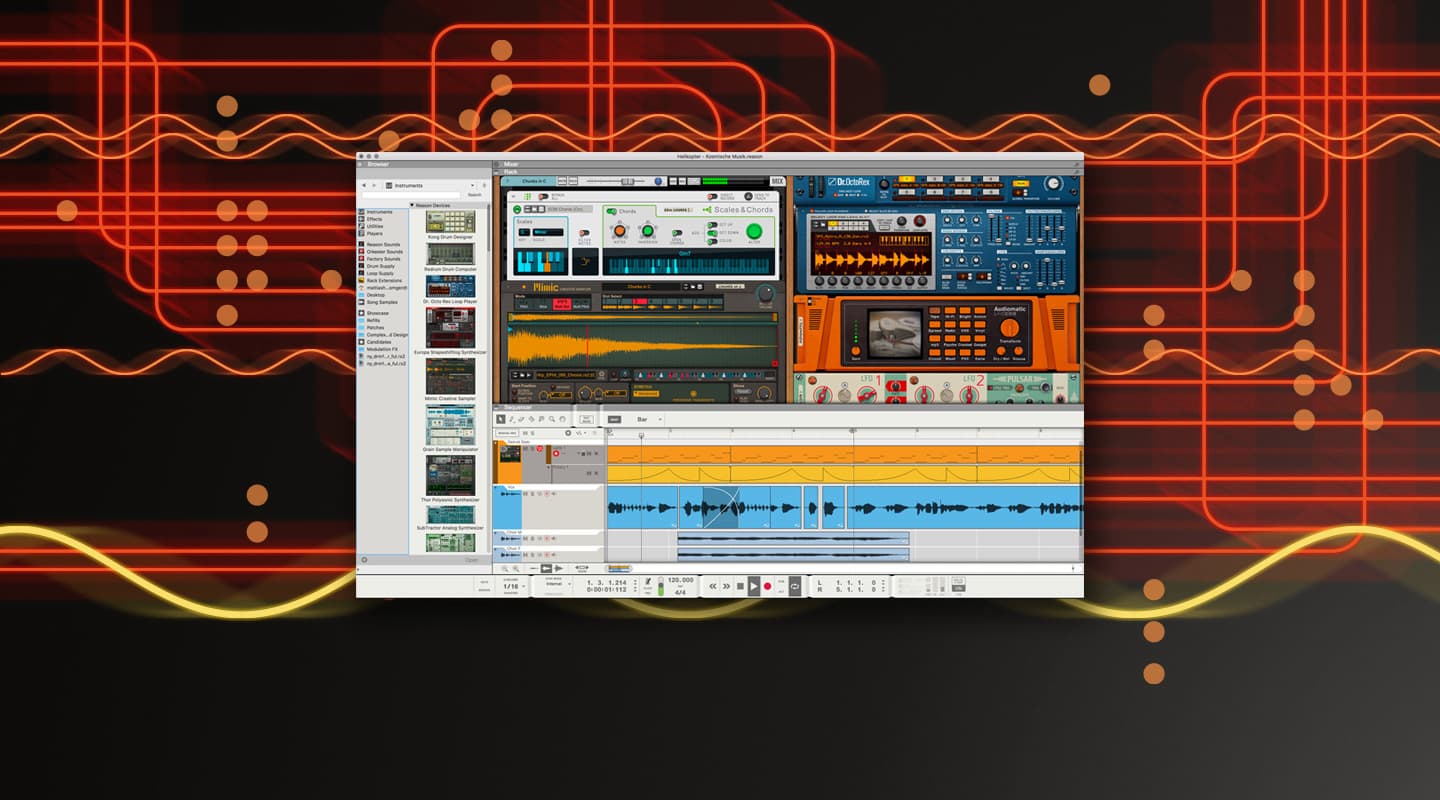Screen dimensions: 1440x800
Task: Select the Eraser tool in Sequencer toolbar
Action: (x=522, y=419)
